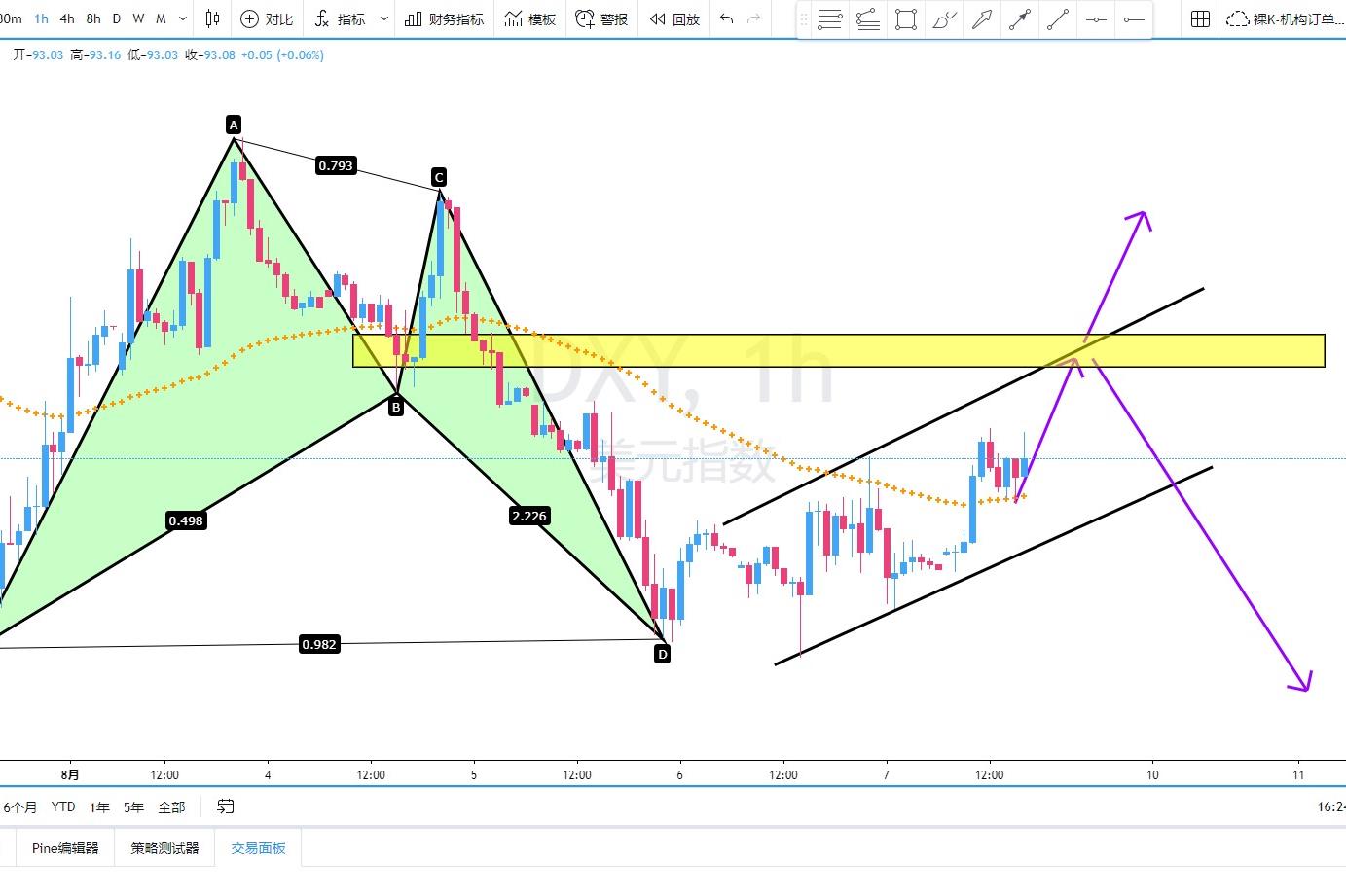Select the horizontal line tool with center dot
The image size is (1346, 896).
coord(1096,19)
